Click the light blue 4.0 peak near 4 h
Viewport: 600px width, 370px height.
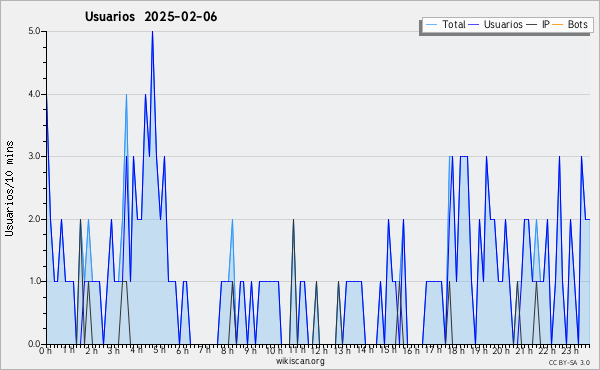click(126, 95)
